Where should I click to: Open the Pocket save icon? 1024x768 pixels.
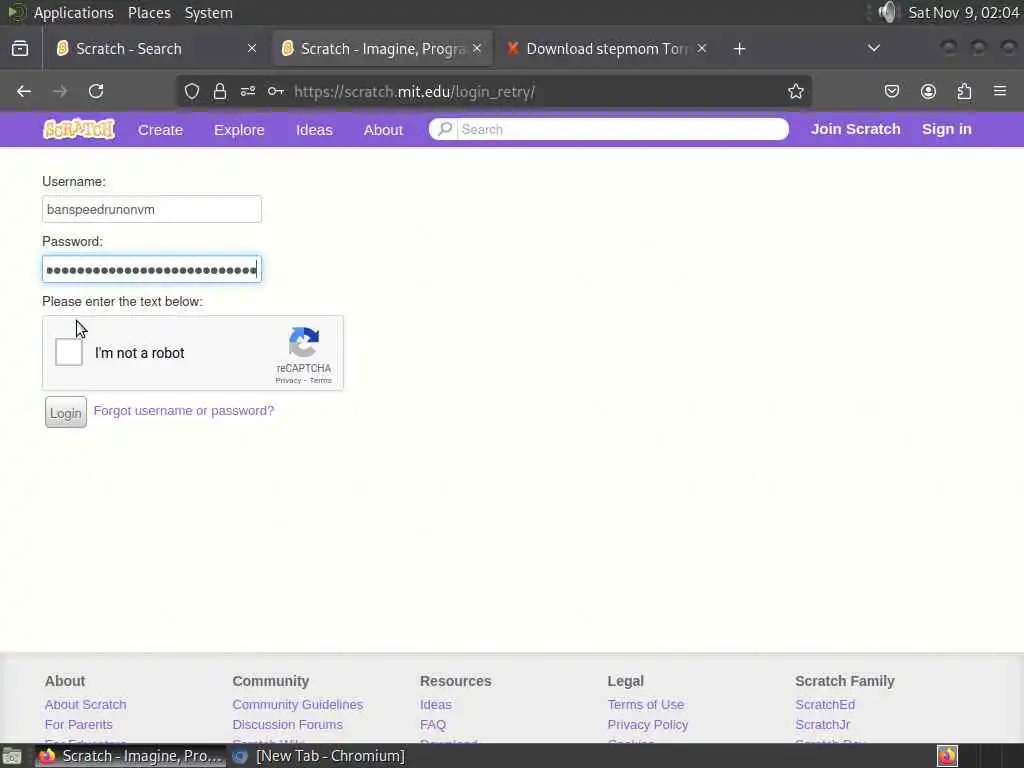coord(891,91)
